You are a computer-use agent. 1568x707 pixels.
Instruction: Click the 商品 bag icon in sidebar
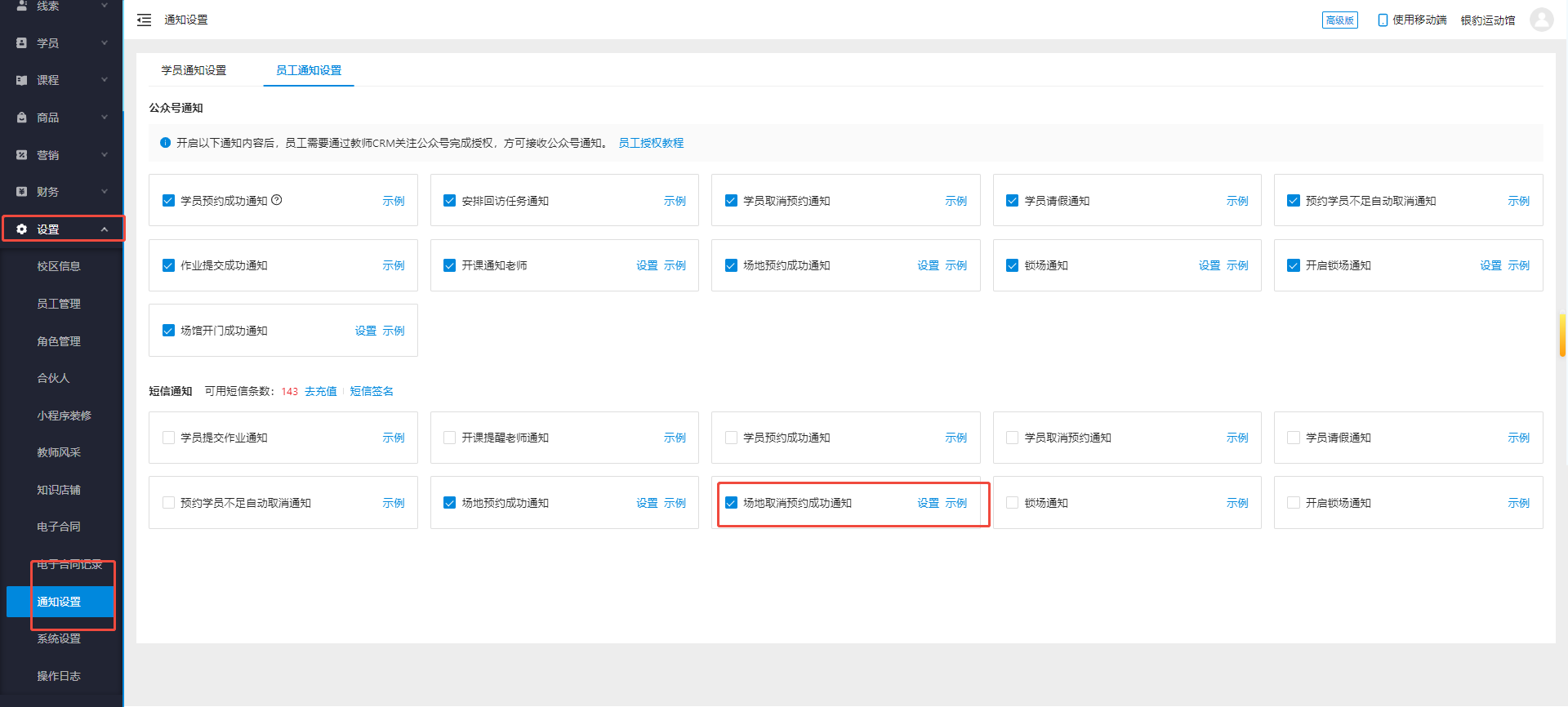[22, 118]
